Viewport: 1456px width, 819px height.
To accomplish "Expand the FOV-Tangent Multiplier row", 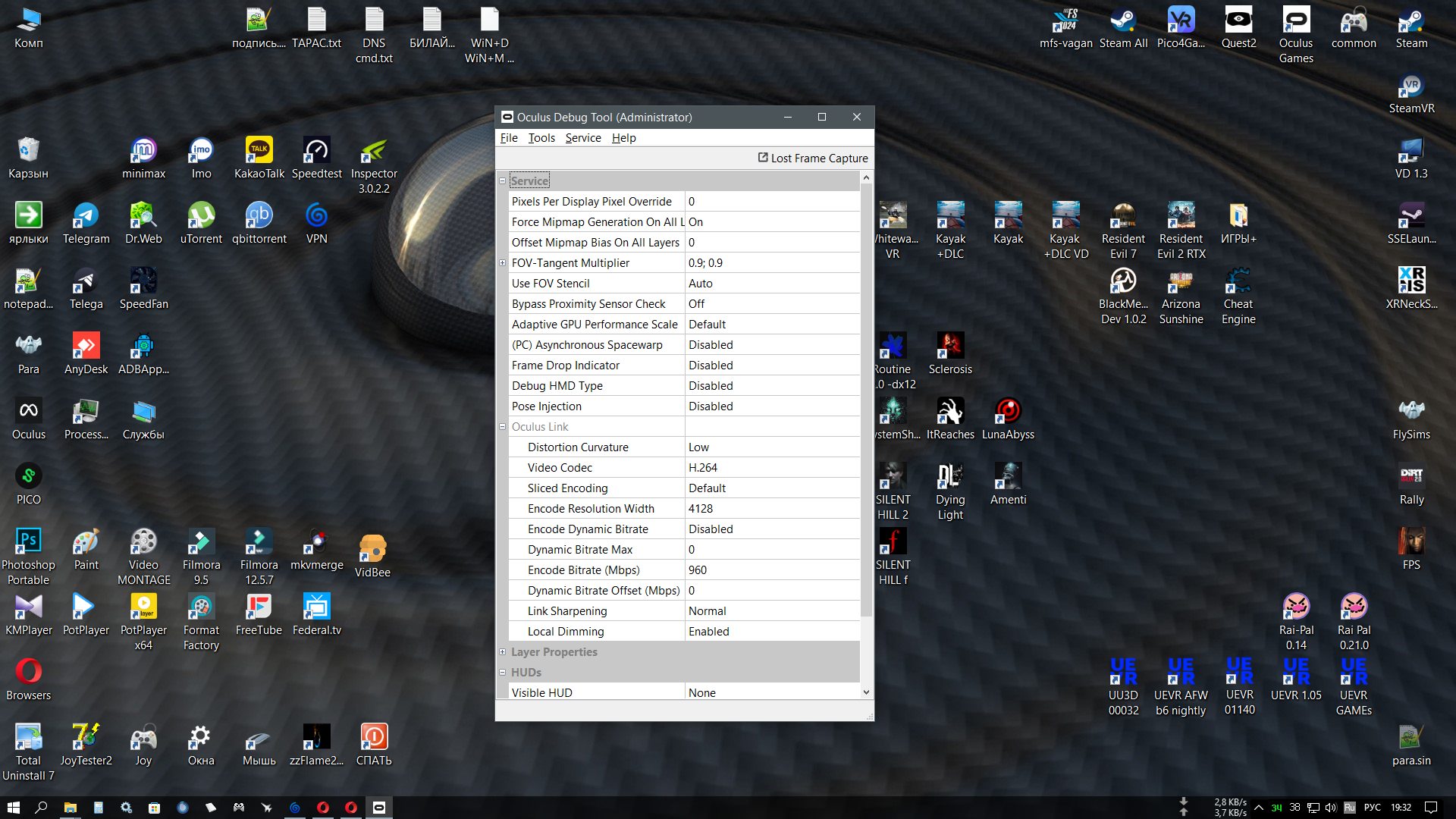I will (502, 262).
